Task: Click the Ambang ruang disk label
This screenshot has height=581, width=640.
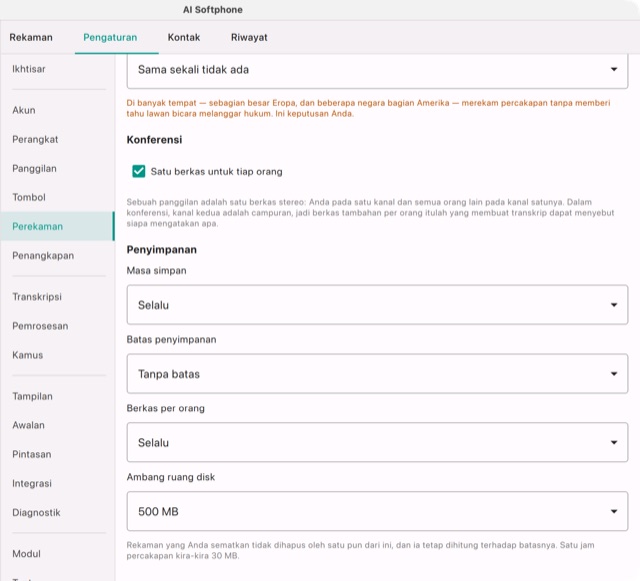Action: (171, 477)
